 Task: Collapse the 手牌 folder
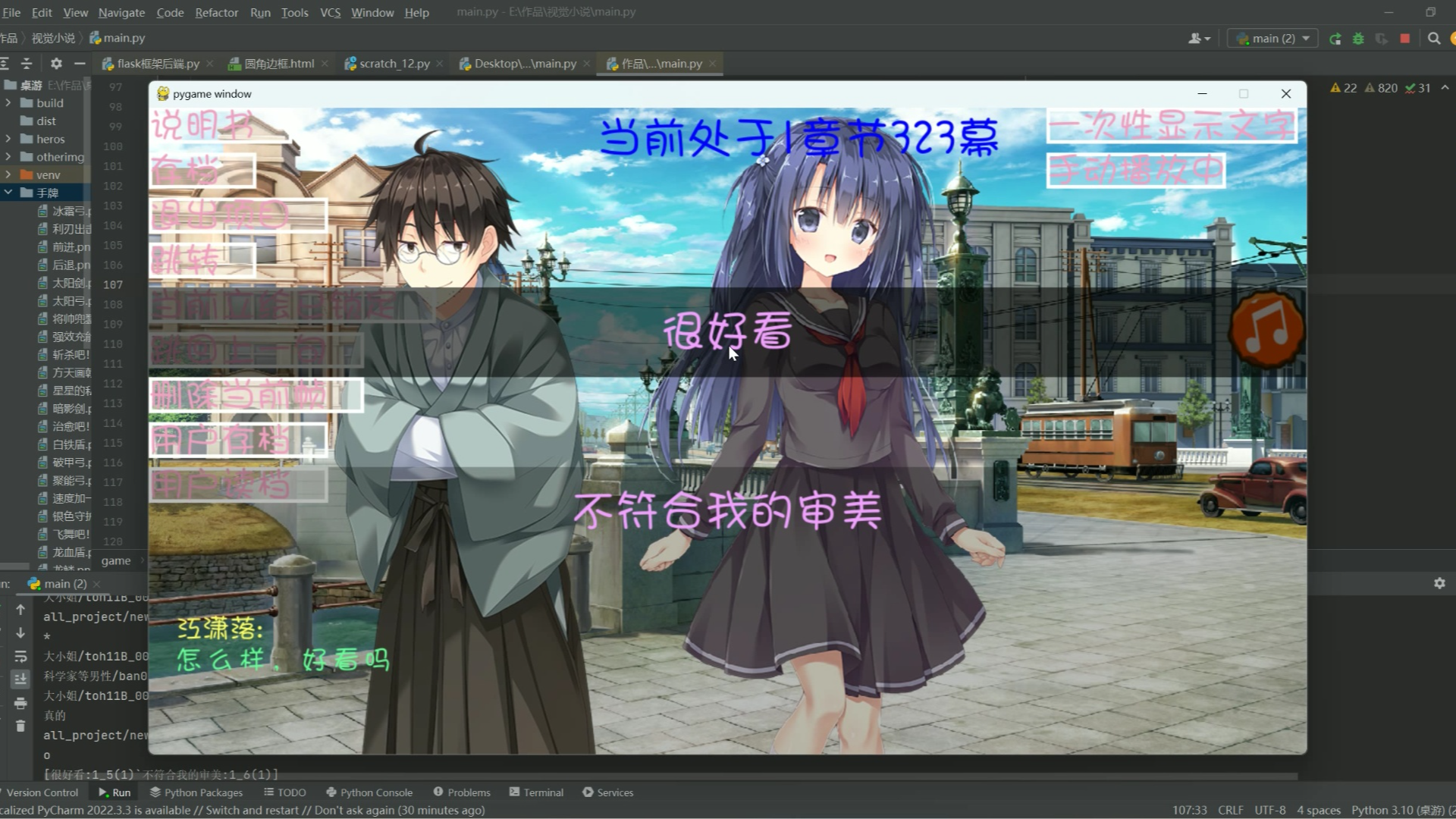coord(8,193)
